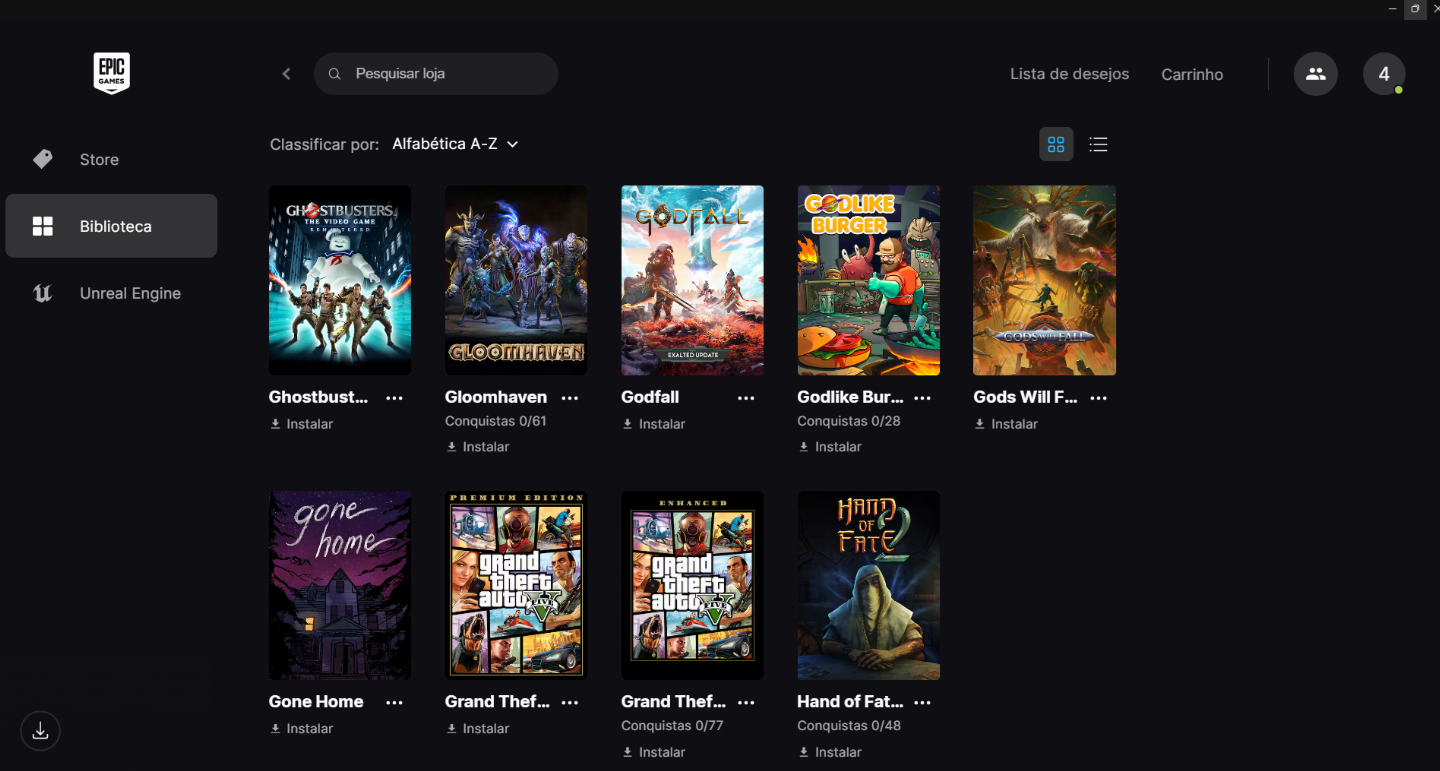1440x771 pixels.
Task: Click the Conquistas 0/28 text
Action: click(849, 421)
